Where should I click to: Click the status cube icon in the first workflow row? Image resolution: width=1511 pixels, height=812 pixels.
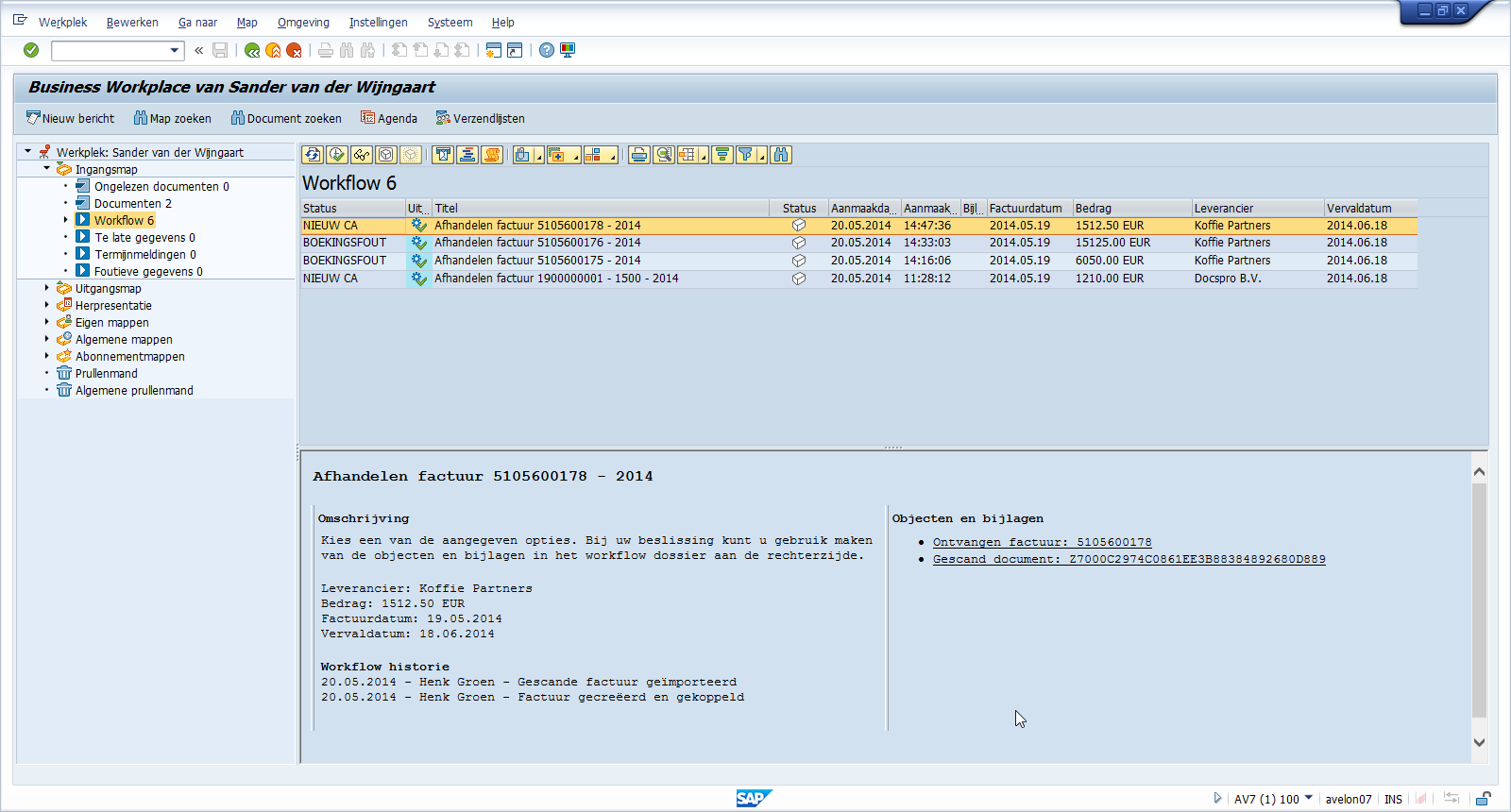click(799, 226)
